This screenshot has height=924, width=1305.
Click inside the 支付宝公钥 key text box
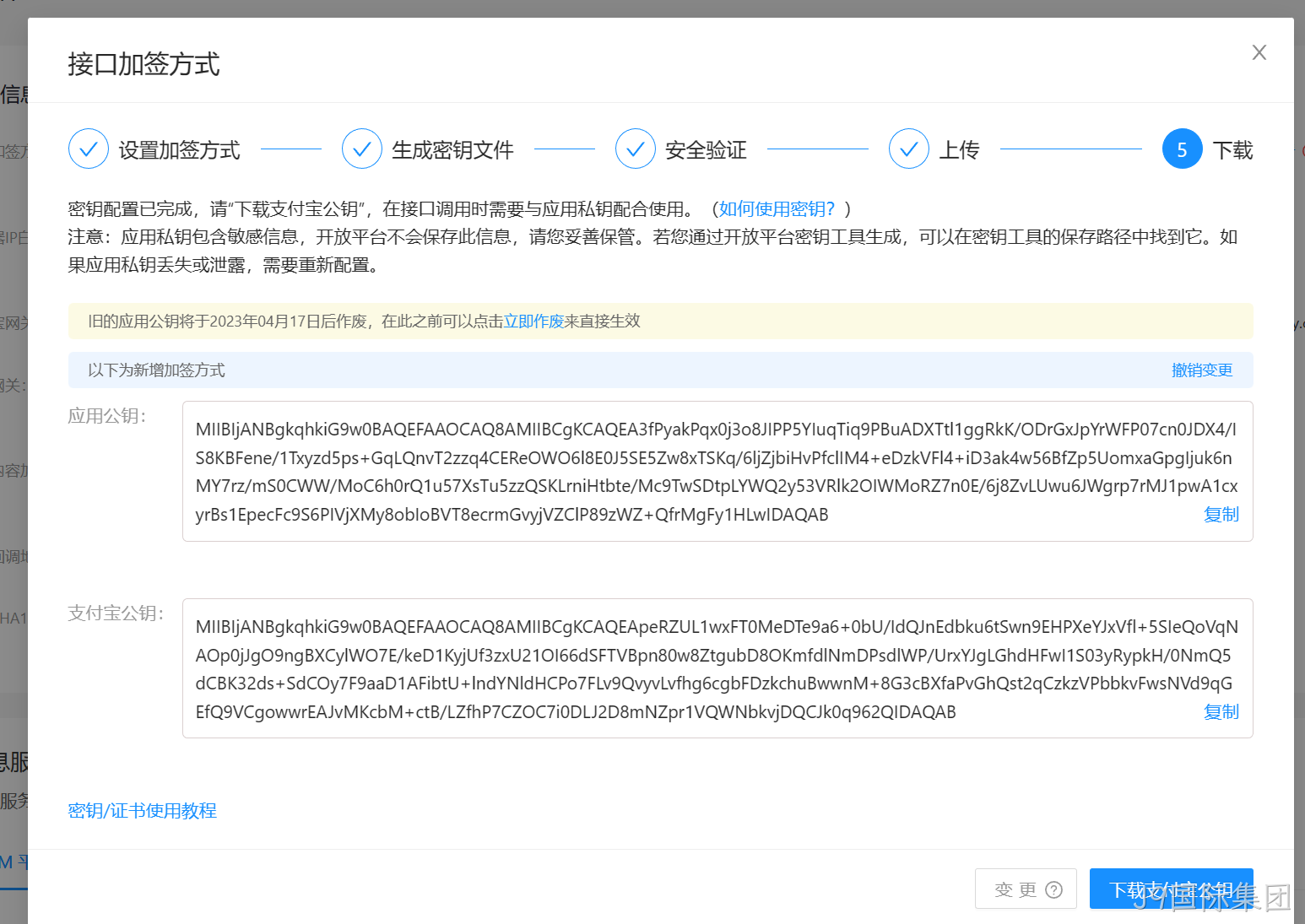click(x=717, y=668)
